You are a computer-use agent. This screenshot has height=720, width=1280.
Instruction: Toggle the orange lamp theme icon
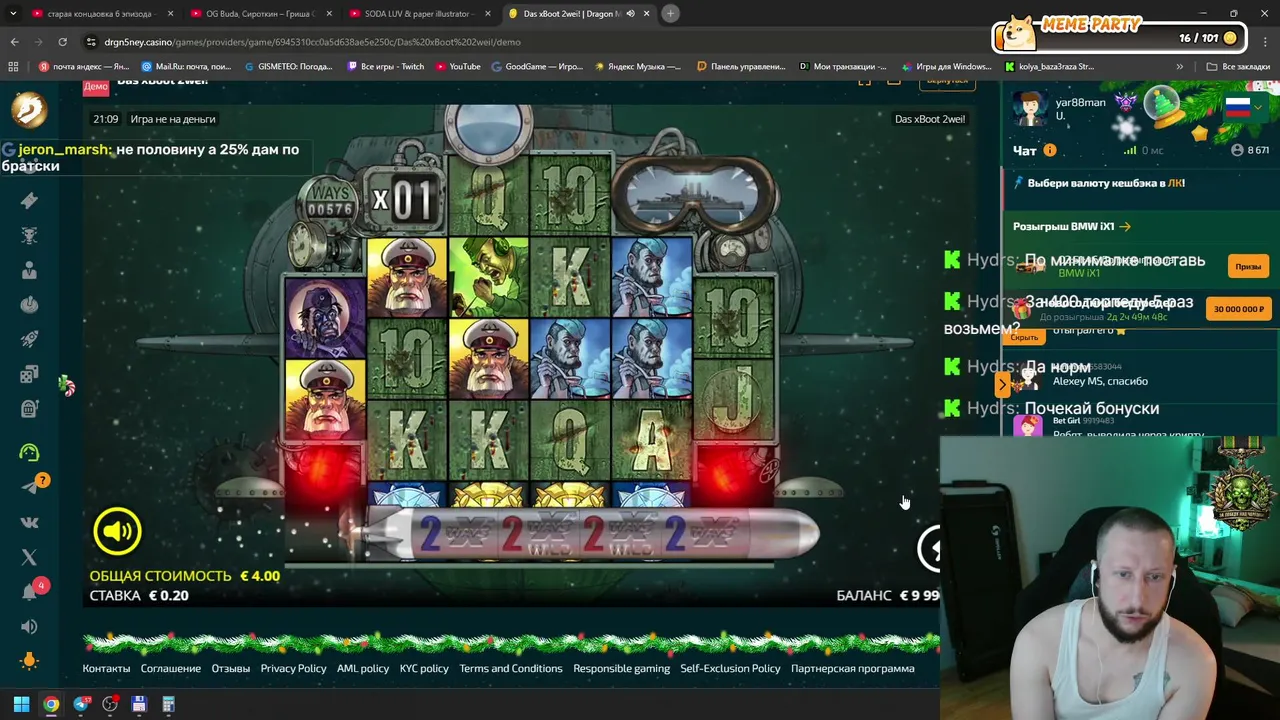[x=29, y=661]
